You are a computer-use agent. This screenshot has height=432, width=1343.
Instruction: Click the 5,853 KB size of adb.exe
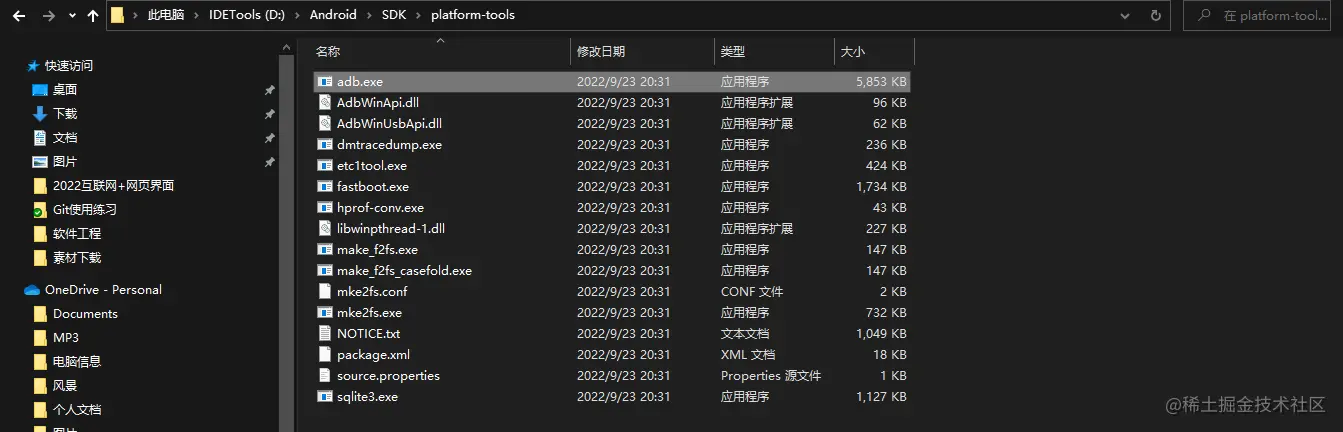[881, 81]
